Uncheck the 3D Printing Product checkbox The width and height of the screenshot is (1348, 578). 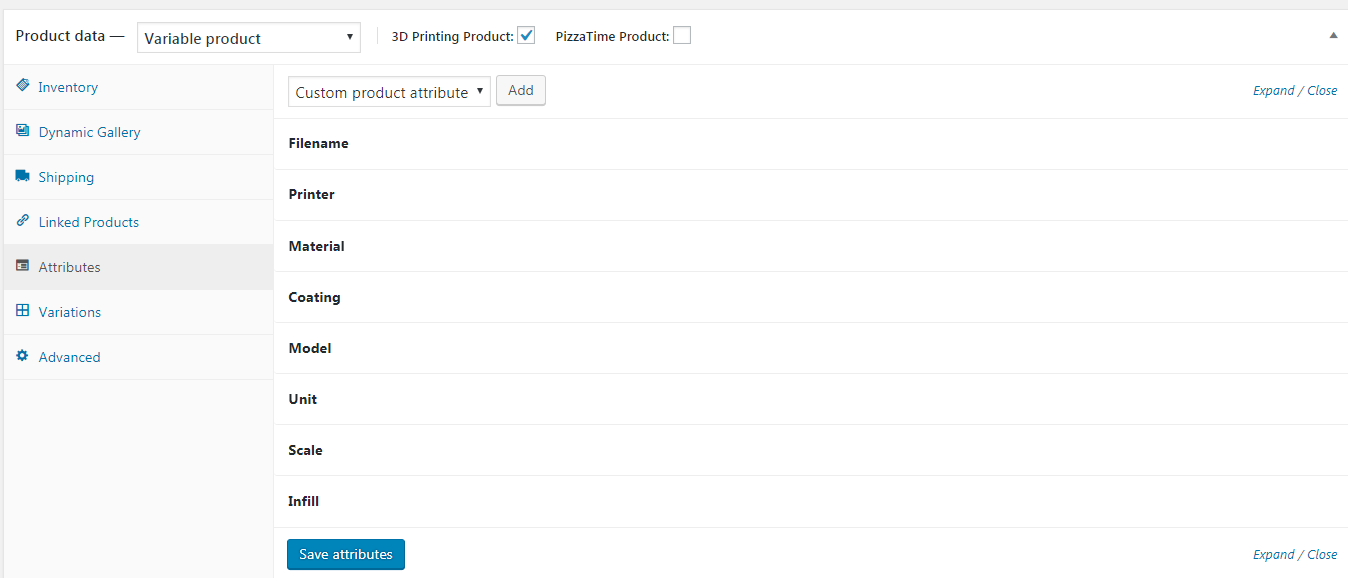(x=526, y=36)
